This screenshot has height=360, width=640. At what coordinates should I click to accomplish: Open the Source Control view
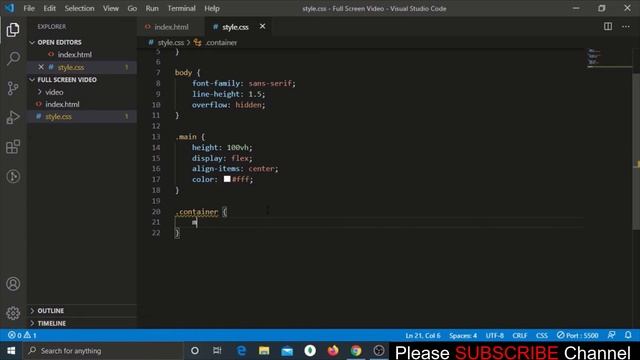13,88
